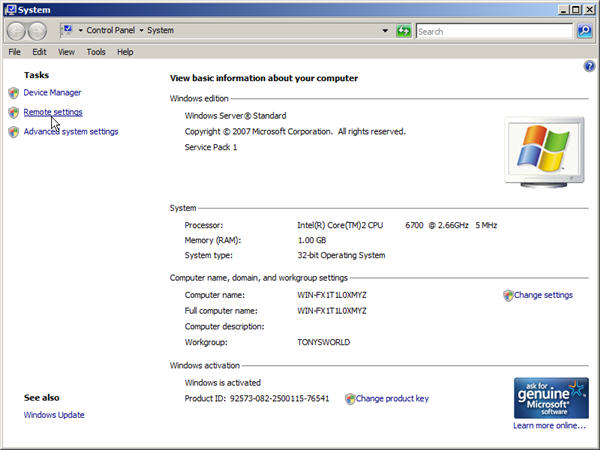The width and height of the screenshot is (600, 450).
Task: Click the Genuine Microsoft software badge
Action: (551, 398)
